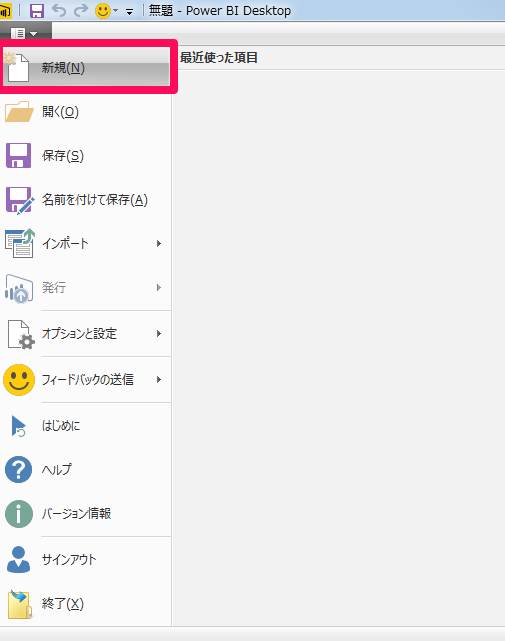Viewport: 505px width, 641px height.
Task: Click the user sign-out person icon
Action: pos(18,560)
